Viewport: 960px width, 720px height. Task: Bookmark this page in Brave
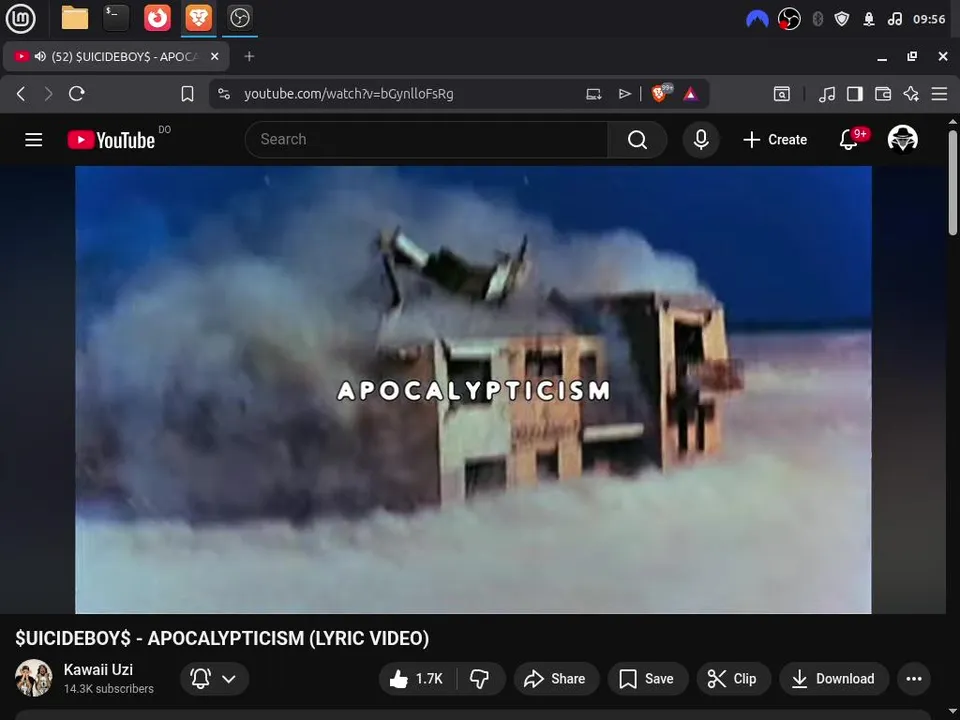[187, 94]
